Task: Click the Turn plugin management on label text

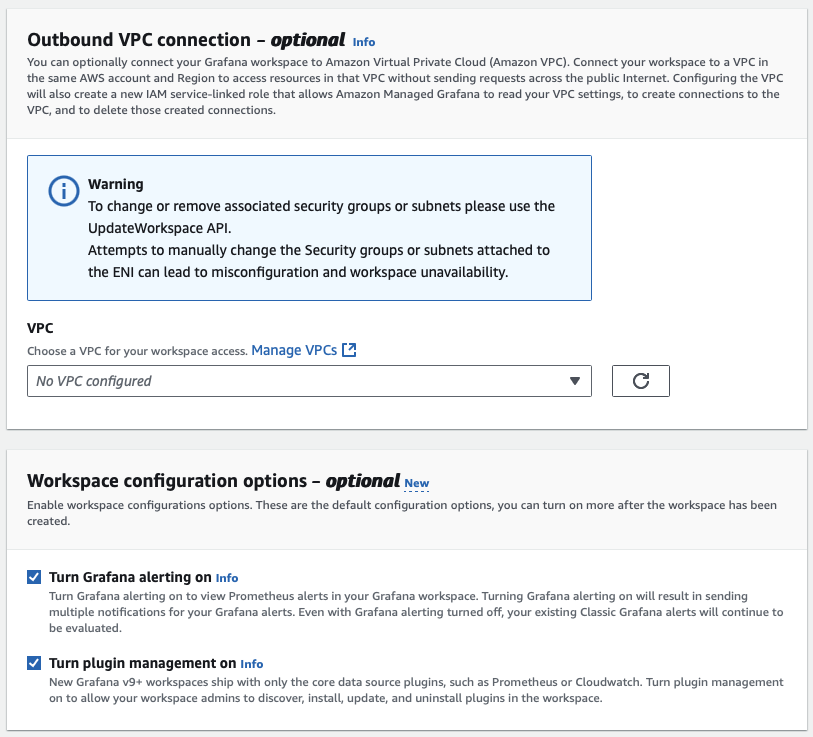Action: pyautogui.click(x=143, y=663)
